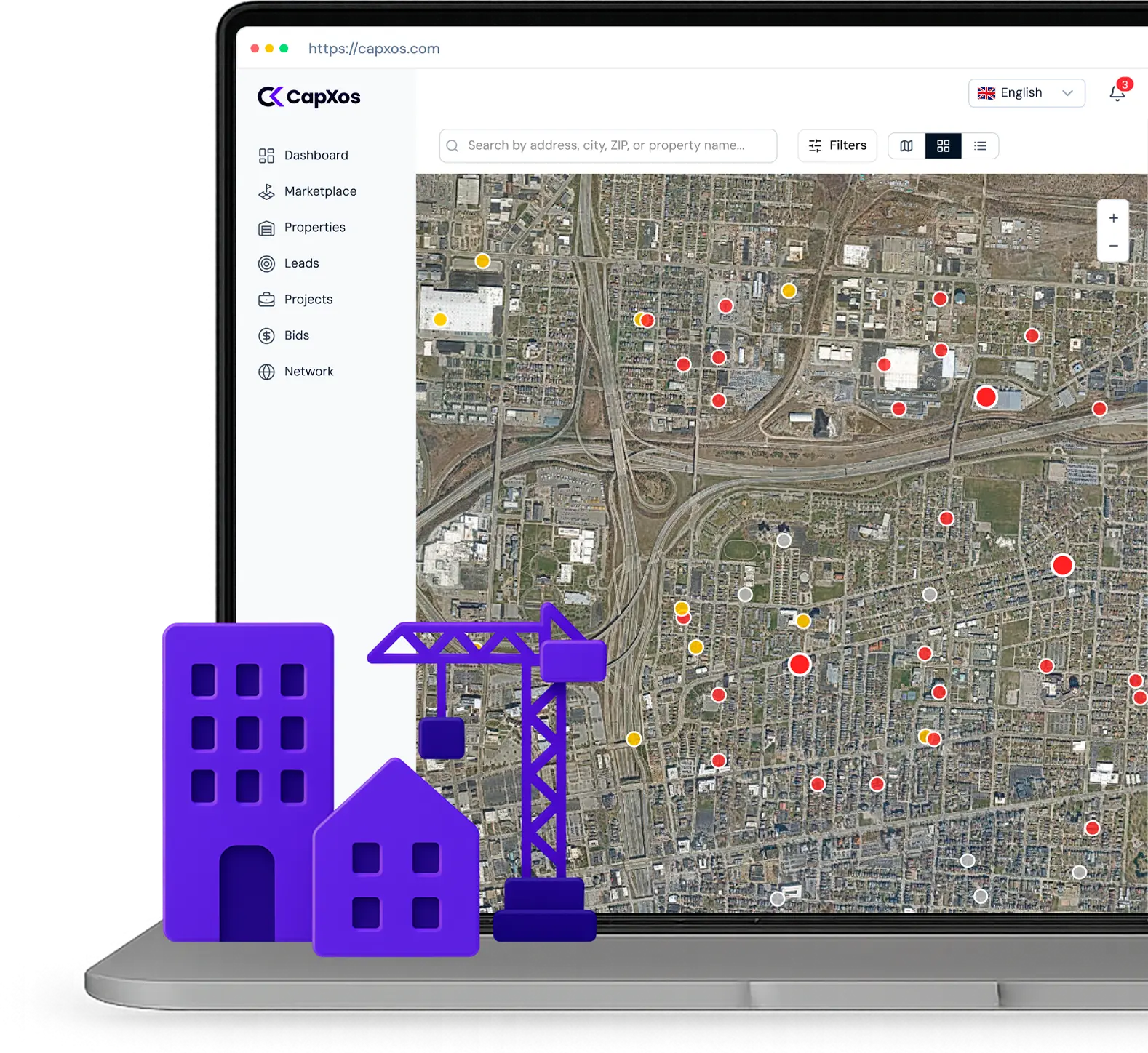Click the Network globe icon

(266, 372)
